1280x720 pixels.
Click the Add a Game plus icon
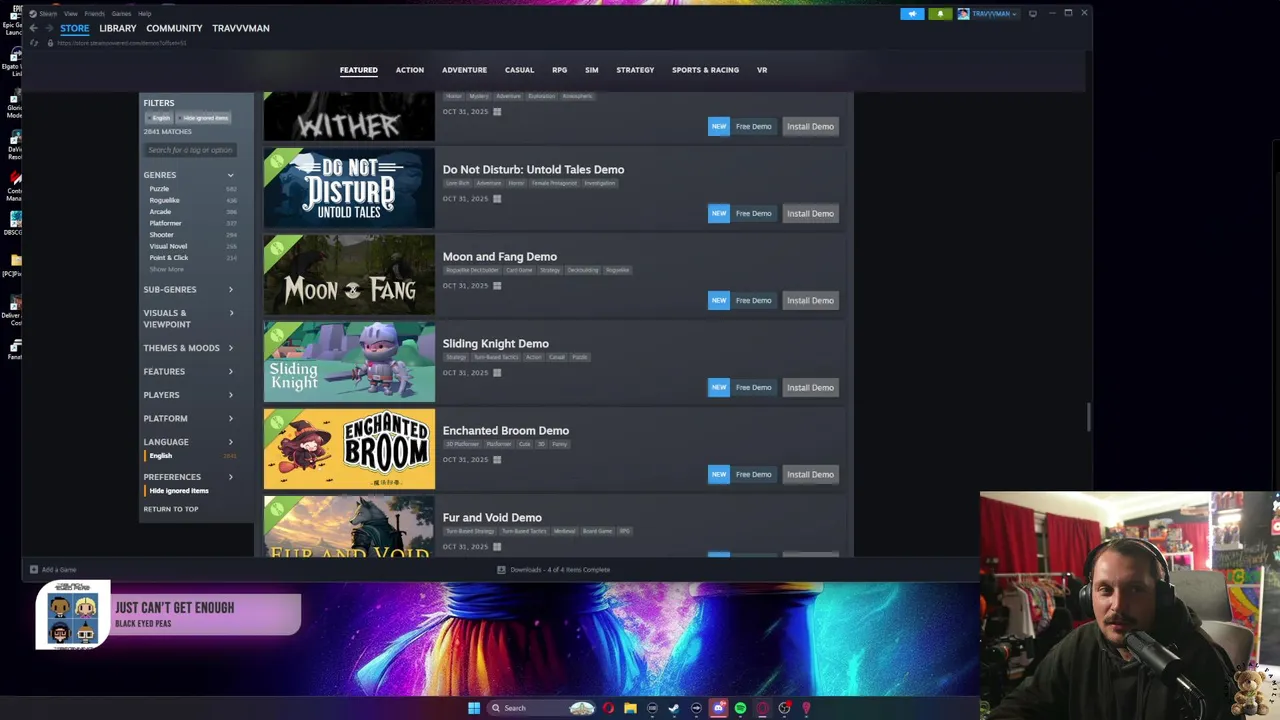(34, 570)
